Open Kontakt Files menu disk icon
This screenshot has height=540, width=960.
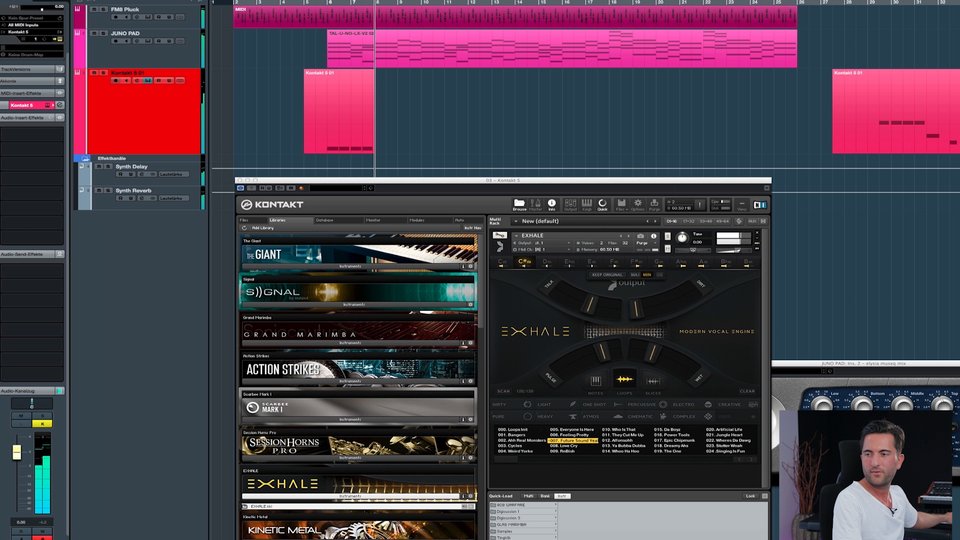click(621, 203)
